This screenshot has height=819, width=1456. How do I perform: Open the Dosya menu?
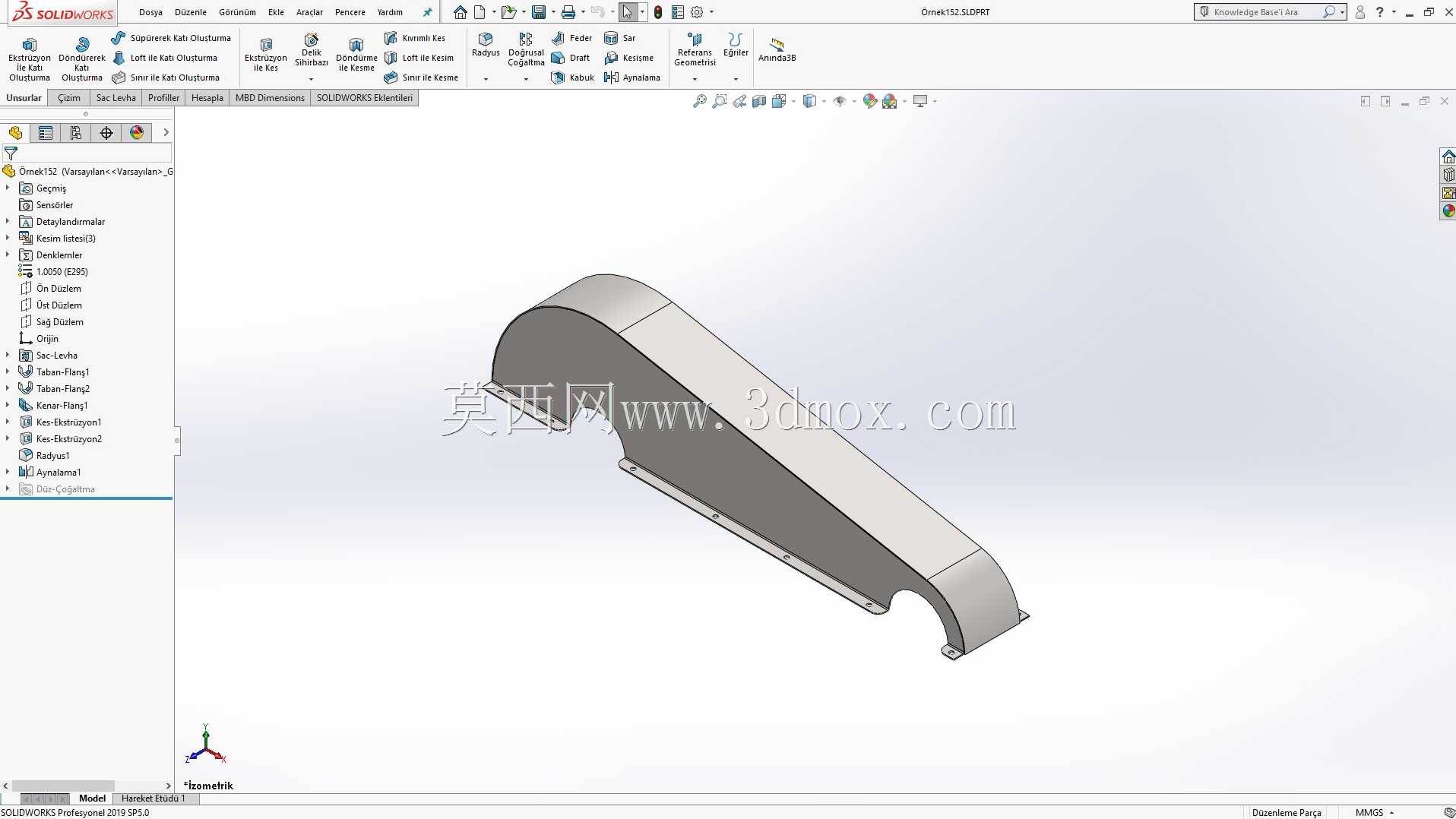150,12
